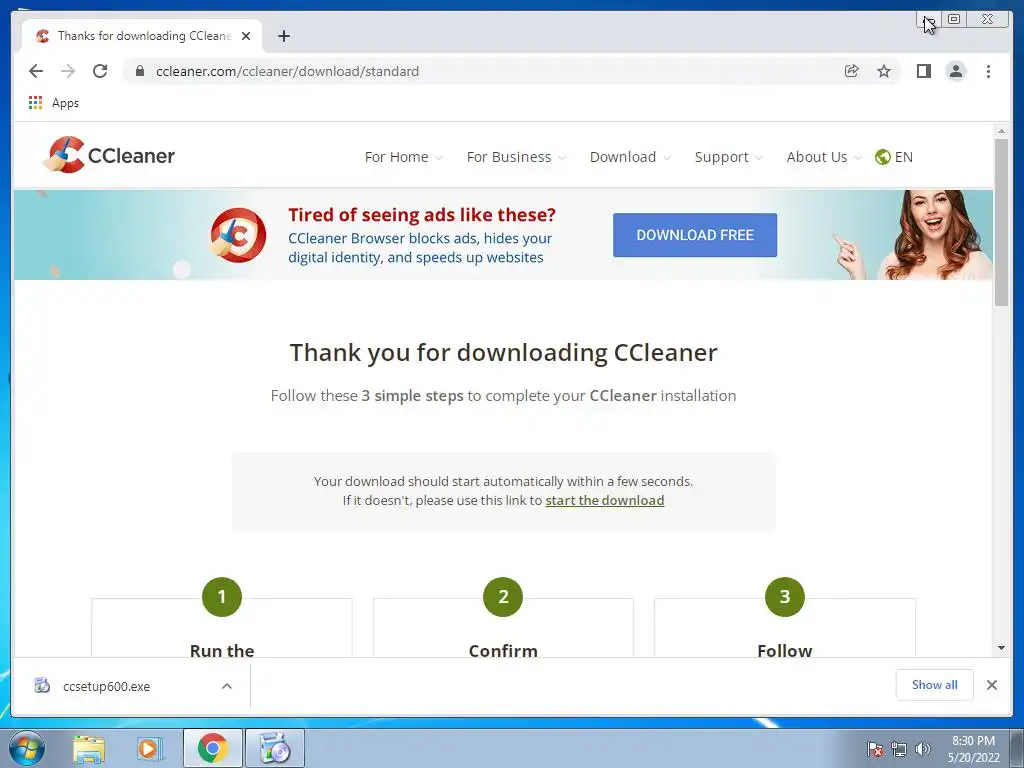Expand the Support menu

pyautogui.click(x=728, y=157)
